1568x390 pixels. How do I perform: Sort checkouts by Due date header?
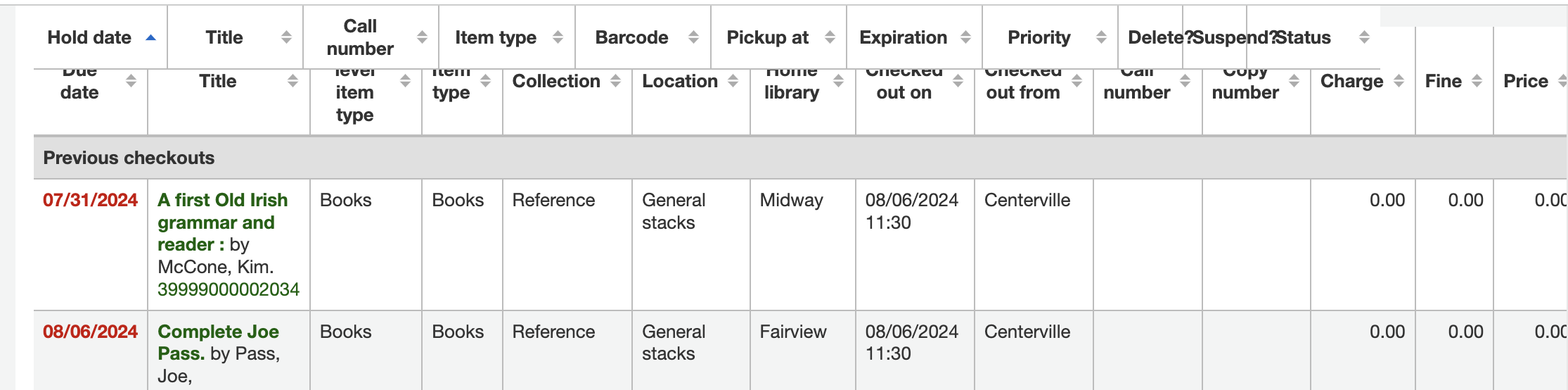click(79, 92)
